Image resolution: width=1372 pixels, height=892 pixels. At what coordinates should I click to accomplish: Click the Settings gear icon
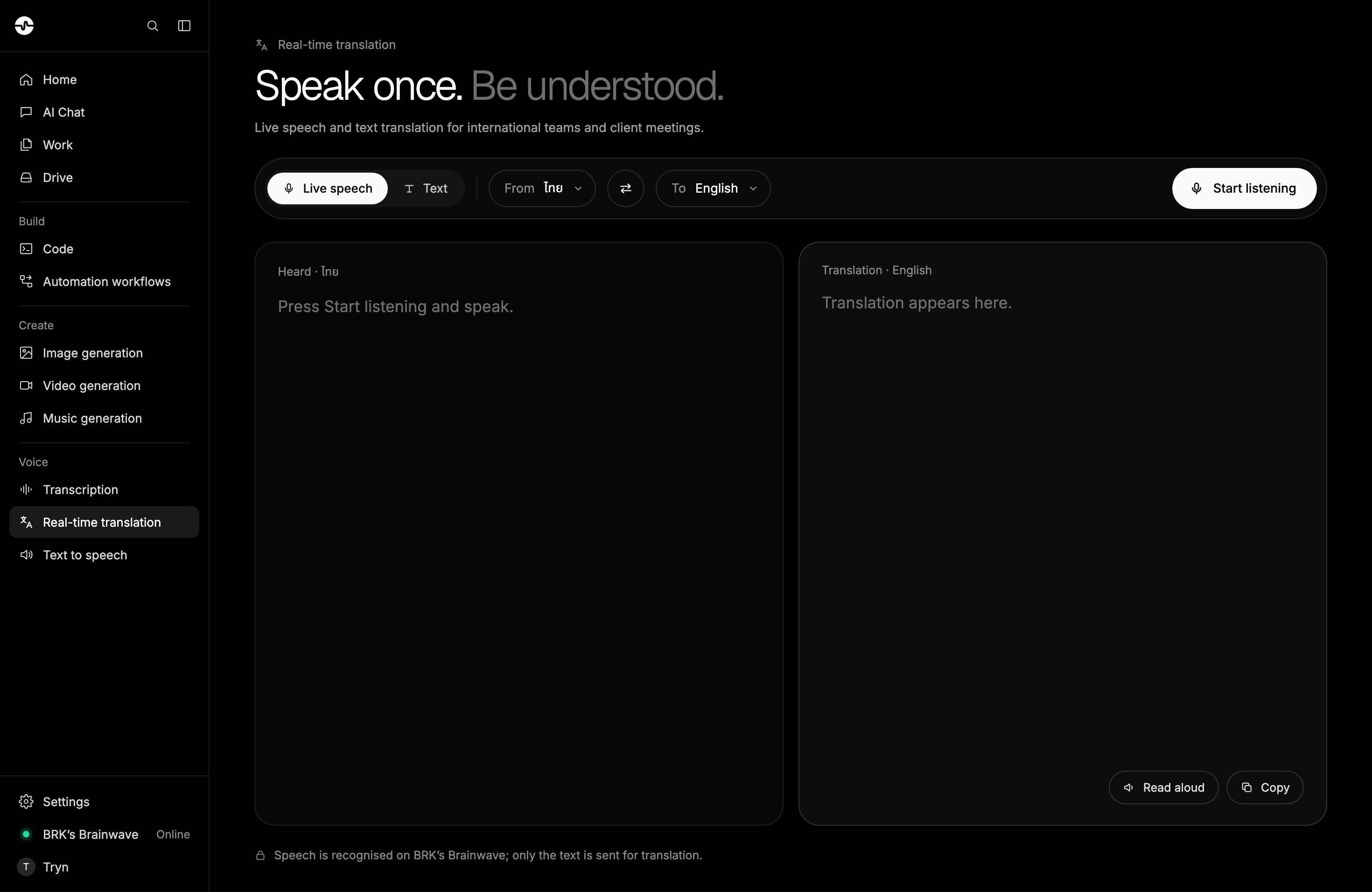(26, 801)
